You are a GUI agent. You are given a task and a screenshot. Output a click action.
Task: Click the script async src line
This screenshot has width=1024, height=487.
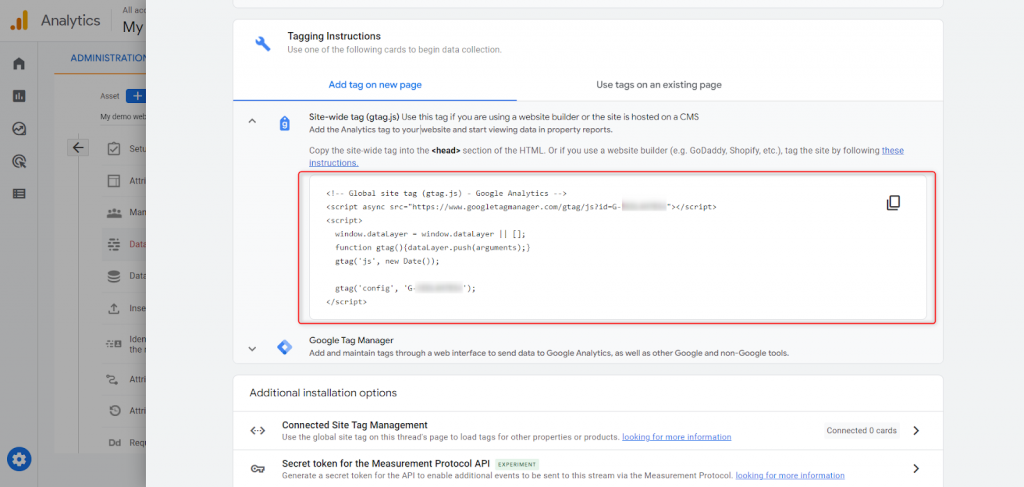click(x=521, y=207)
